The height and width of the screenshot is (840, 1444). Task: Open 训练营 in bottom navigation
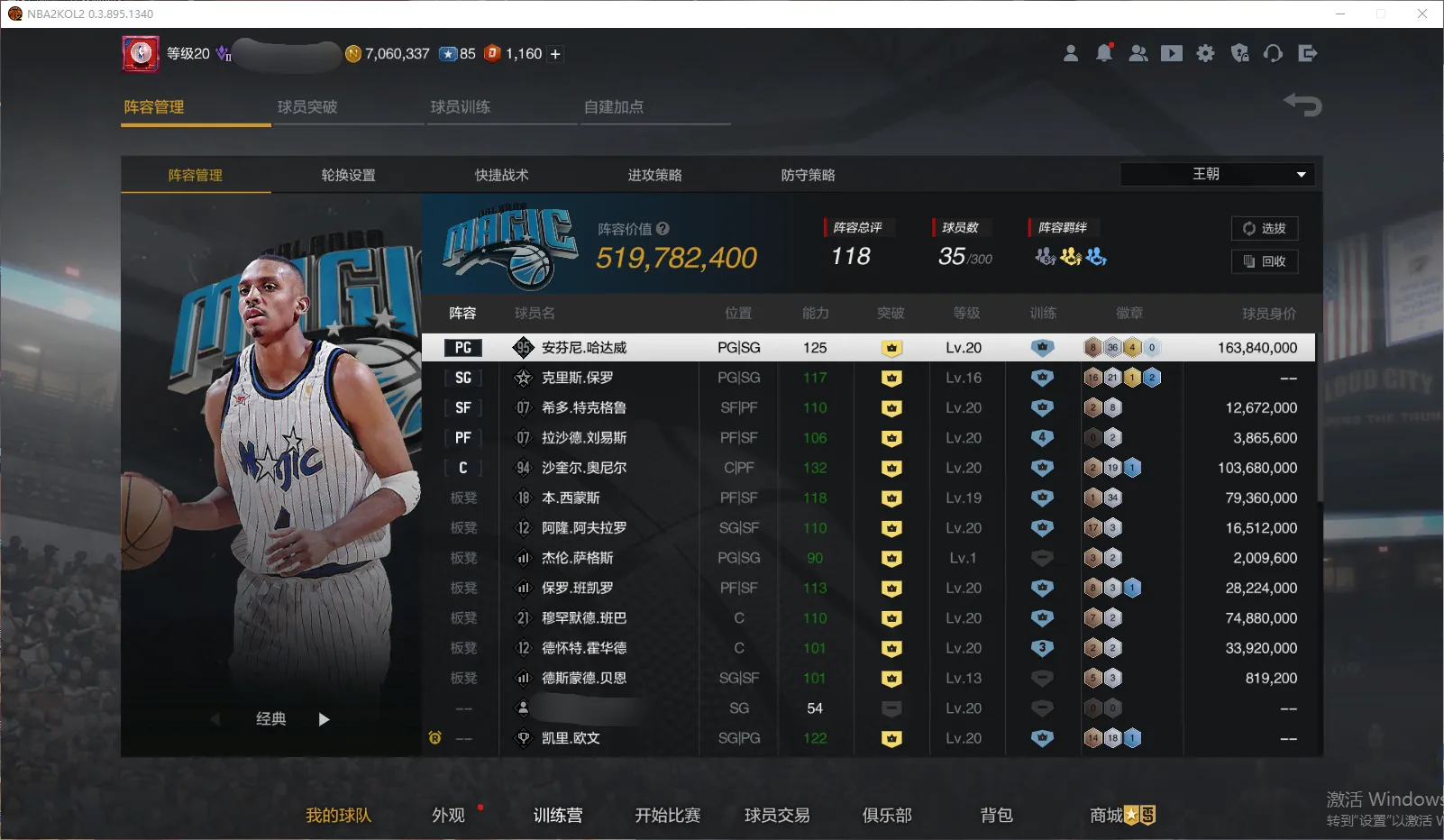[x=558, y=816]
